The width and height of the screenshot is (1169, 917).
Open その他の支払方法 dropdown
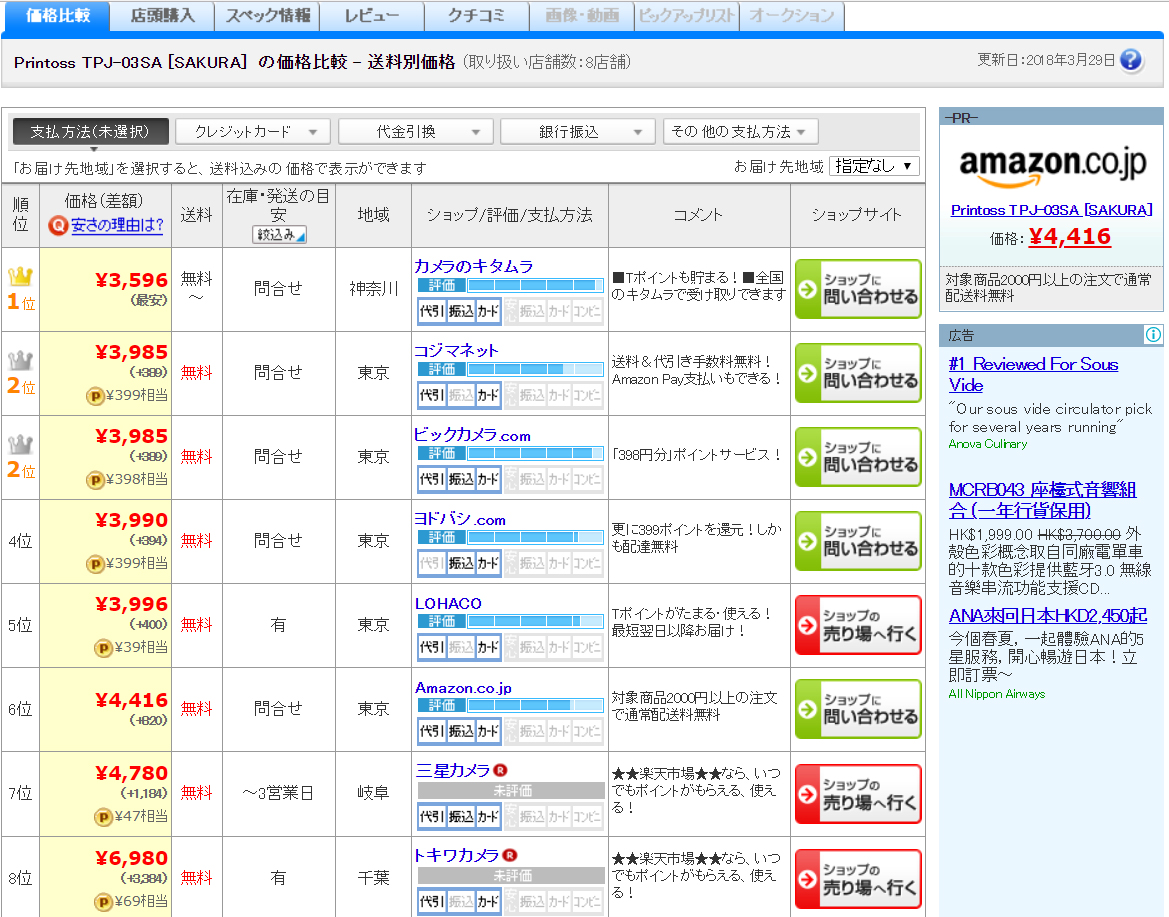[x=740, y=132]
